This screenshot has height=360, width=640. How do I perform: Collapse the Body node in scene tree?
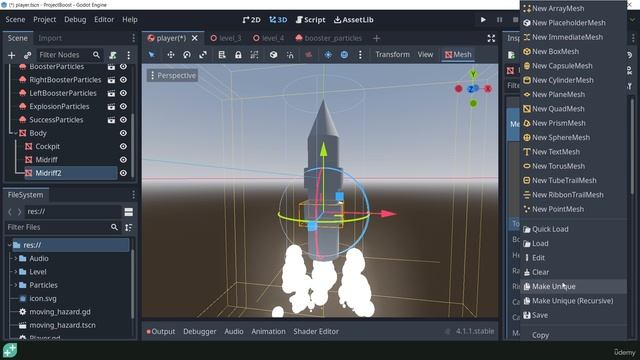pos(16,133)
